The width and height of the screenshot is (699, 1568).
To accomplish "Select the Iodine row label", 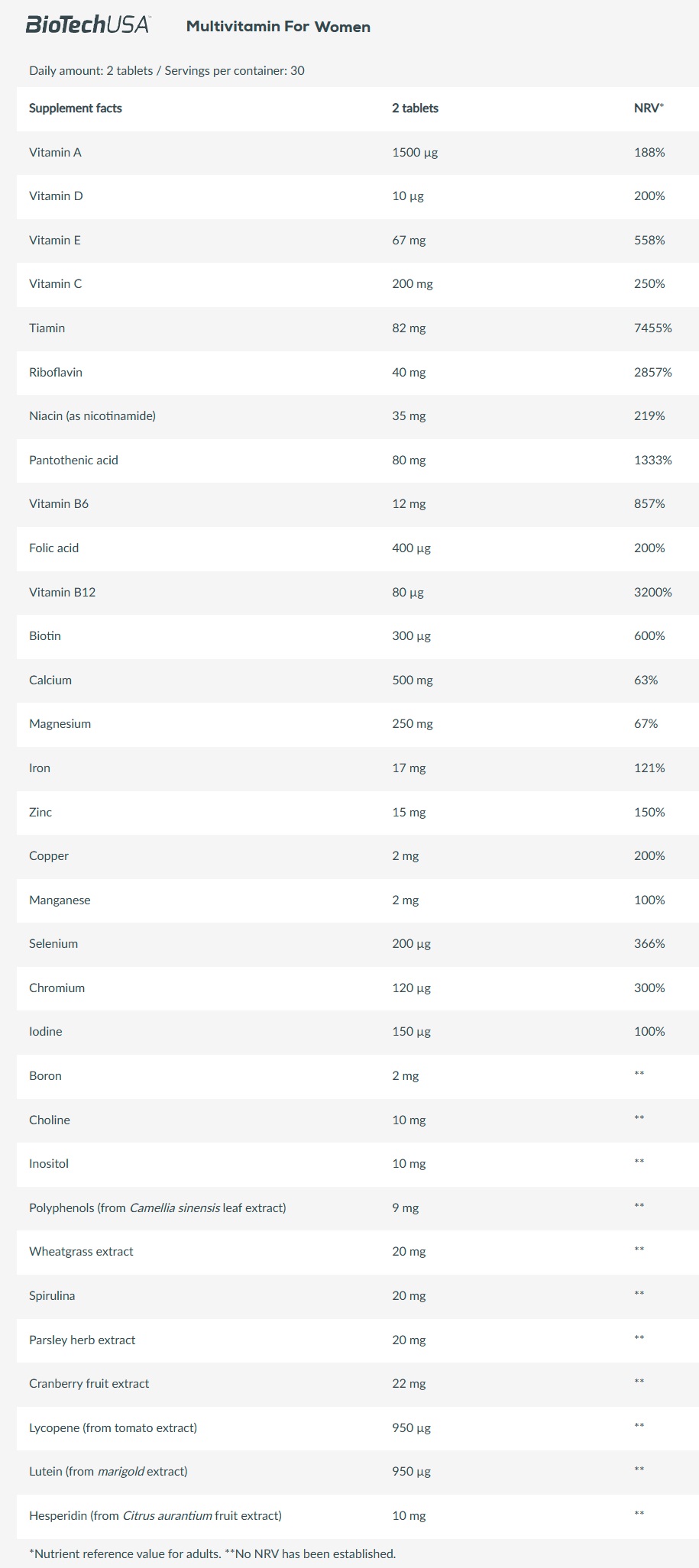I will pyautogui.click(x=46, y=1032).
